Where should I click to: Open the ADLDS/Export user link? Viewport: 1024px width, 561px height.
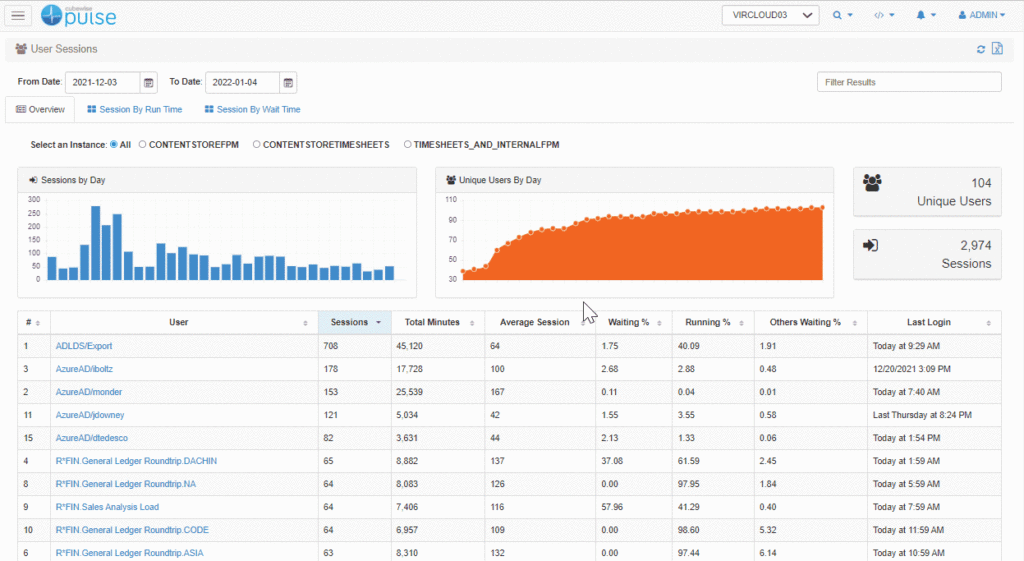click(83, 346)
